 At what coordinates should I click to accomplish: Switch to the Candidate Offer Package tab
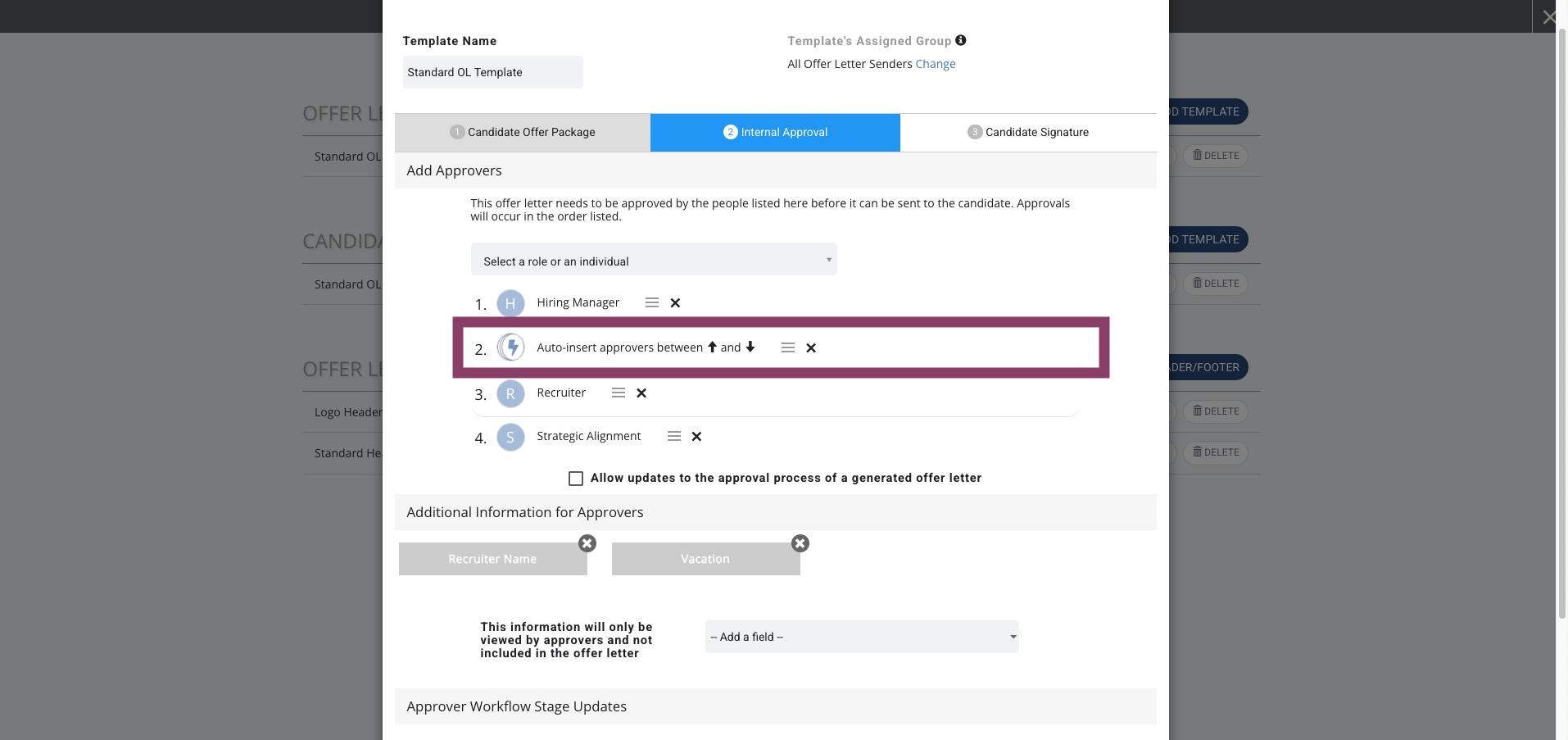(523, 133)
